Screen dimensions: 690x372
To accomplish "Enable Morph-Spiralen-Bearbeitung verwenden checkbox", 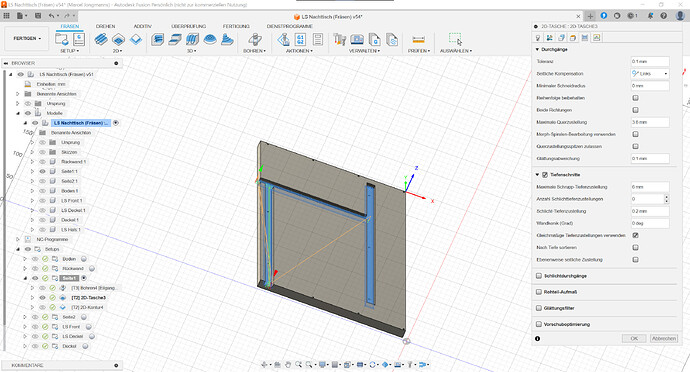I will [635, 134].
